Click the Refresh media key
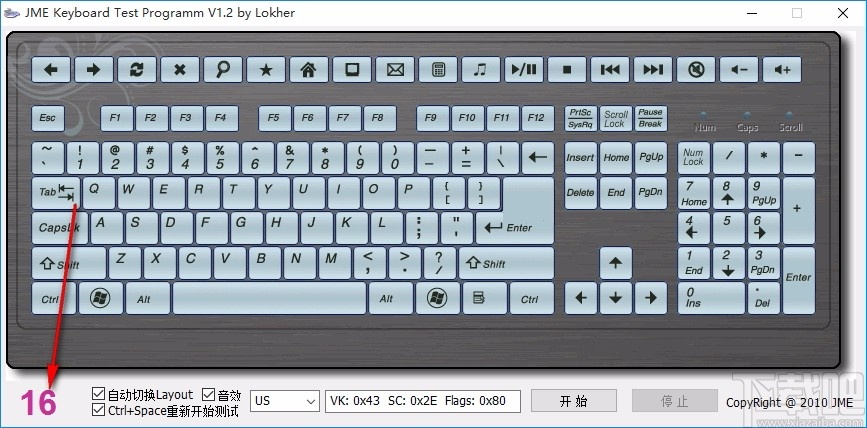The height and width of the screenshot is (428, 867). point(137,70)
